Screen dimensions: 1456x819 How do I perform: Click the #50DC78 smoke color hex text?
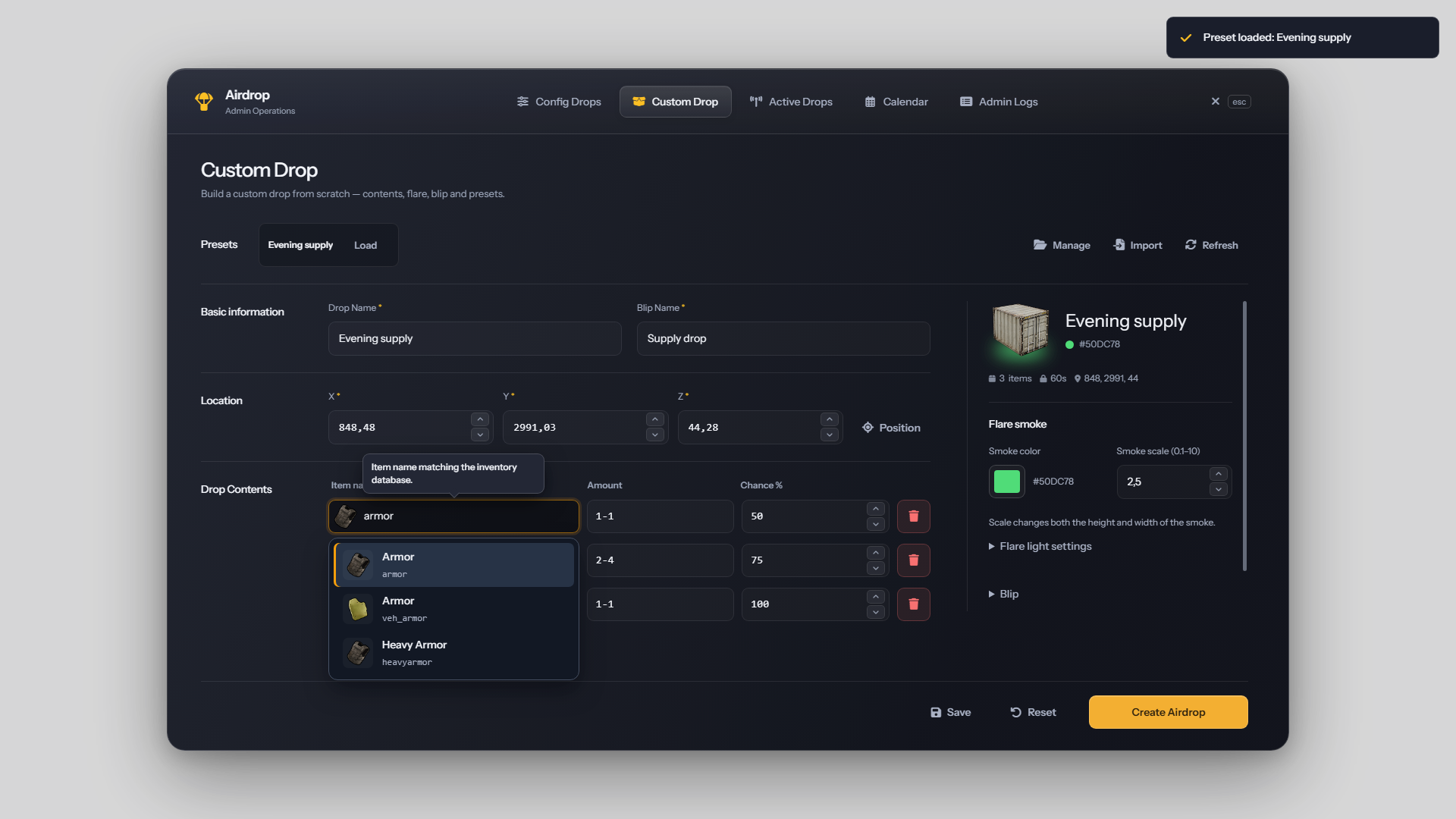pos(1053,482)
